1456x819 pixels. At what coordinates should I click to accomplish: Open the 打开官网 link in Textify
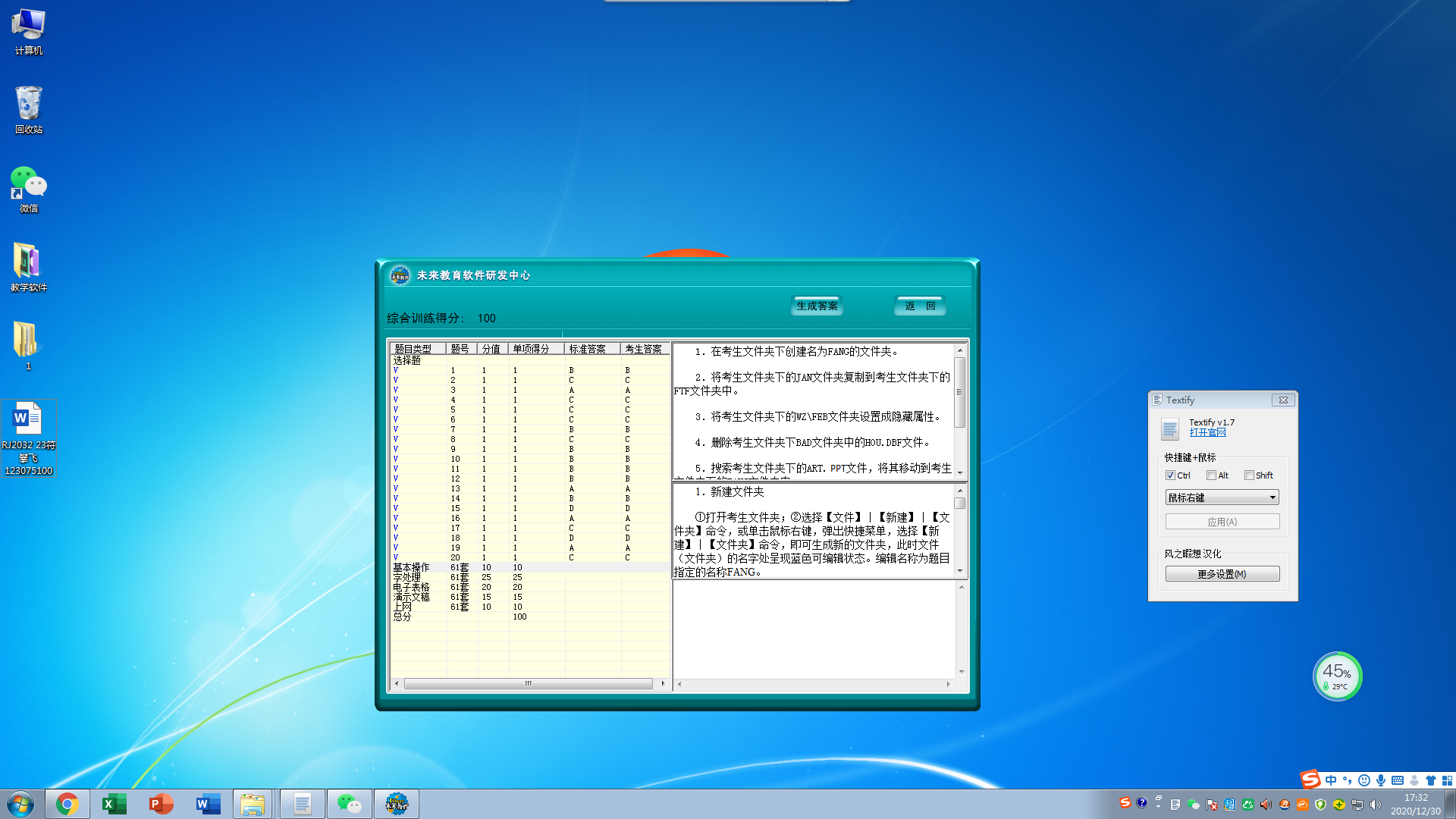coord(1207,433)
